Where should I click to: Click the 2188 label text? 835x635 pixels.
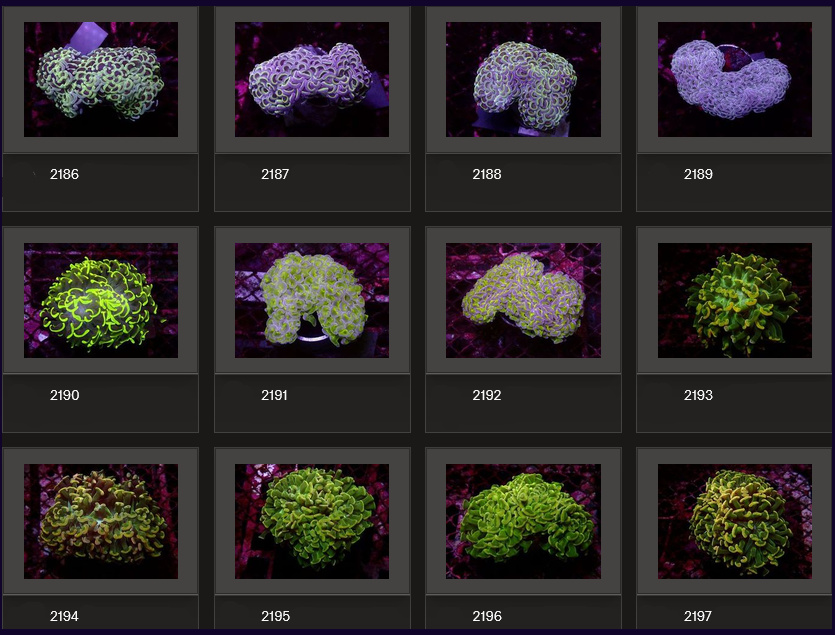[487, 174]
